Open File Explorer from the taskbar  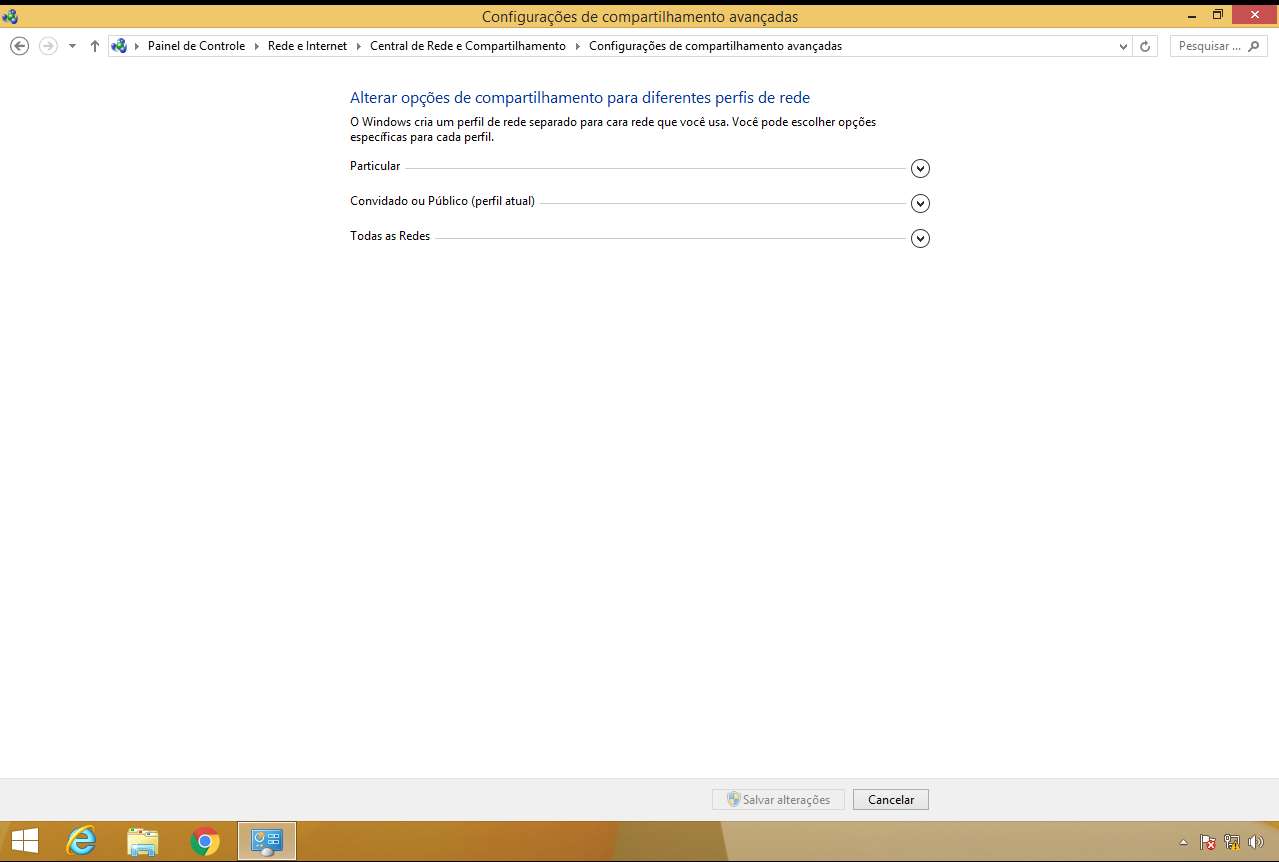tap(143, 842)
